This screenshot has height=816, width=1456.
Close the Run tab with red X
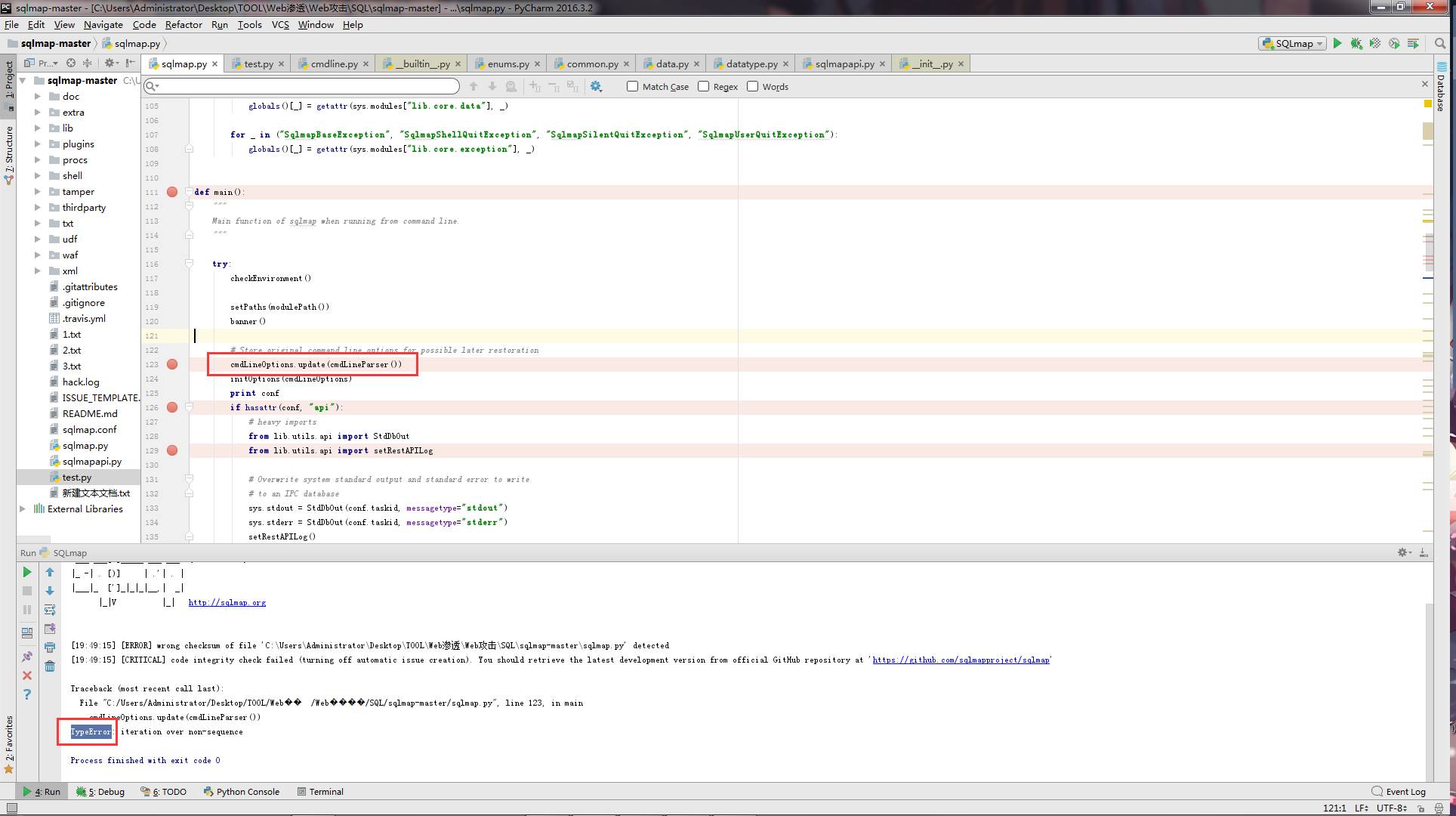27,675
